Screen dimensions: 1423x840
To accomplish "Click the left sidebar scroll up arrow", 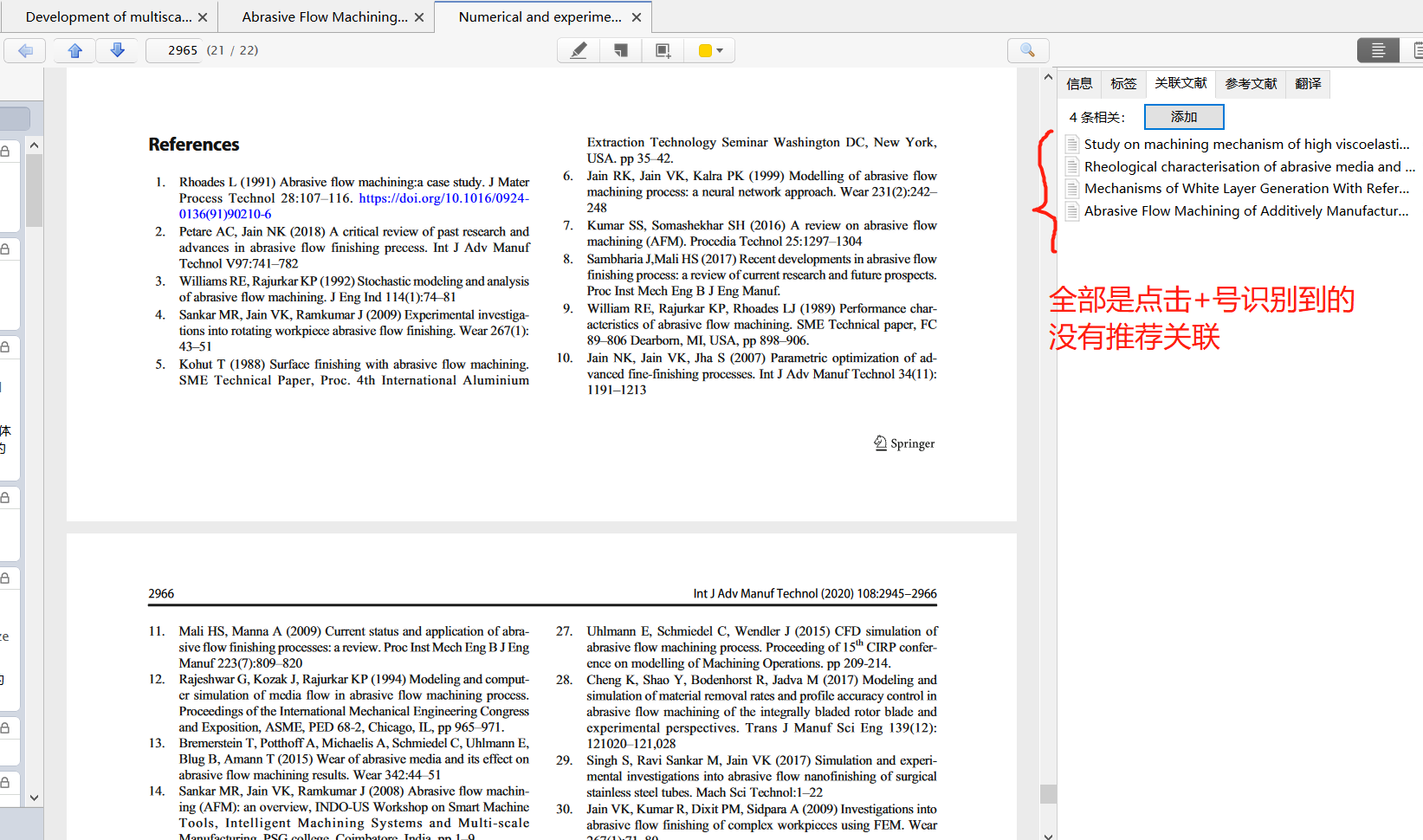I will (34, 145).
